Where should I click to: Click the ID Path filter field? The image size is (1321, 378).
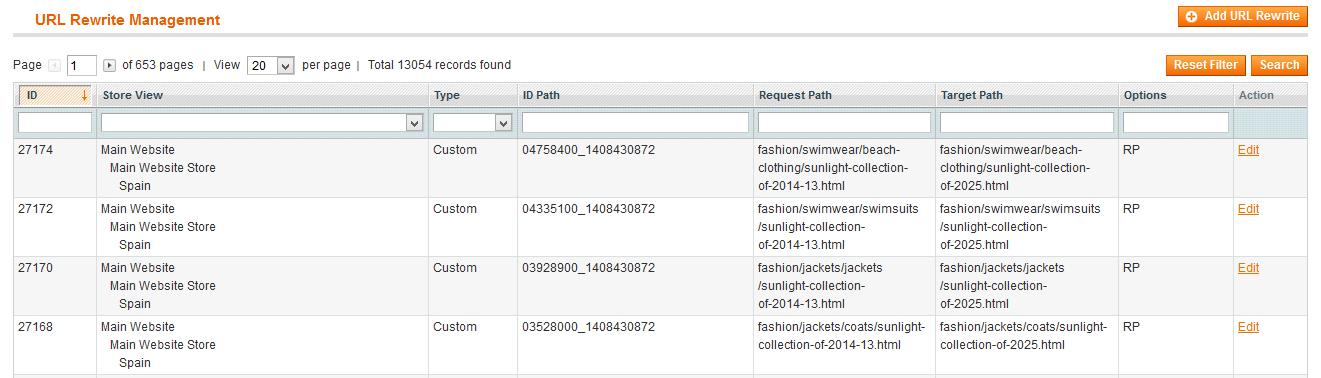pos(635,122)
